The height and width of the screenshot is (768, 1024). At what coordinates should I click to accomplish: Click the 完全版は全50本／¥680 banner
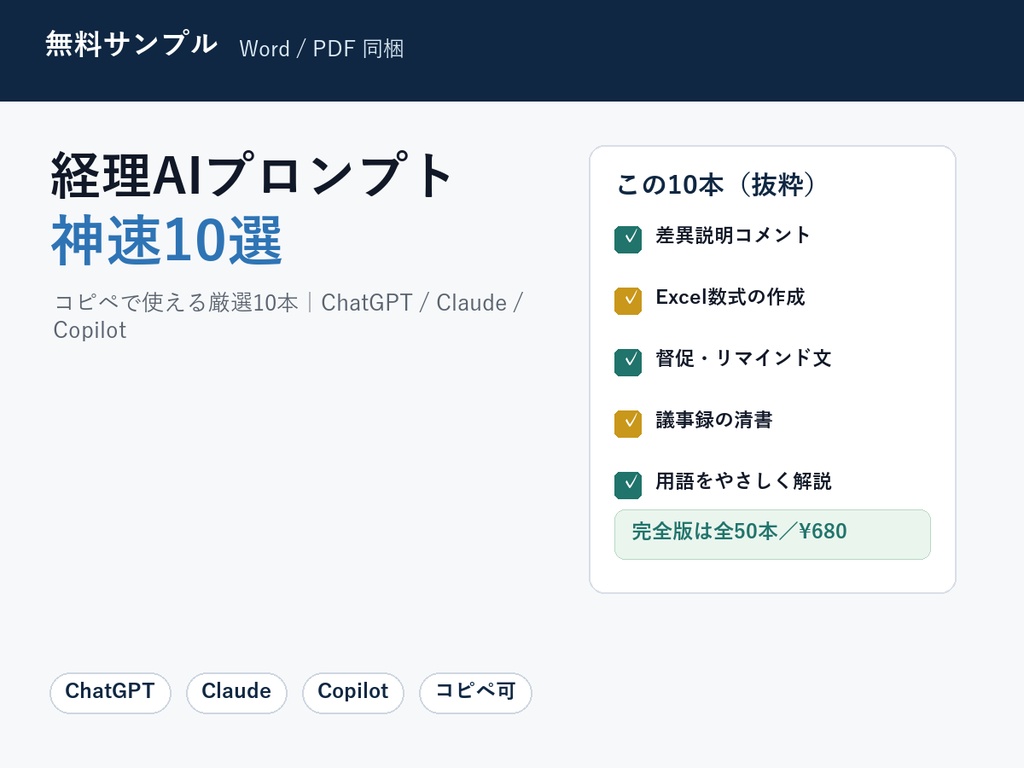coord(773,534)
